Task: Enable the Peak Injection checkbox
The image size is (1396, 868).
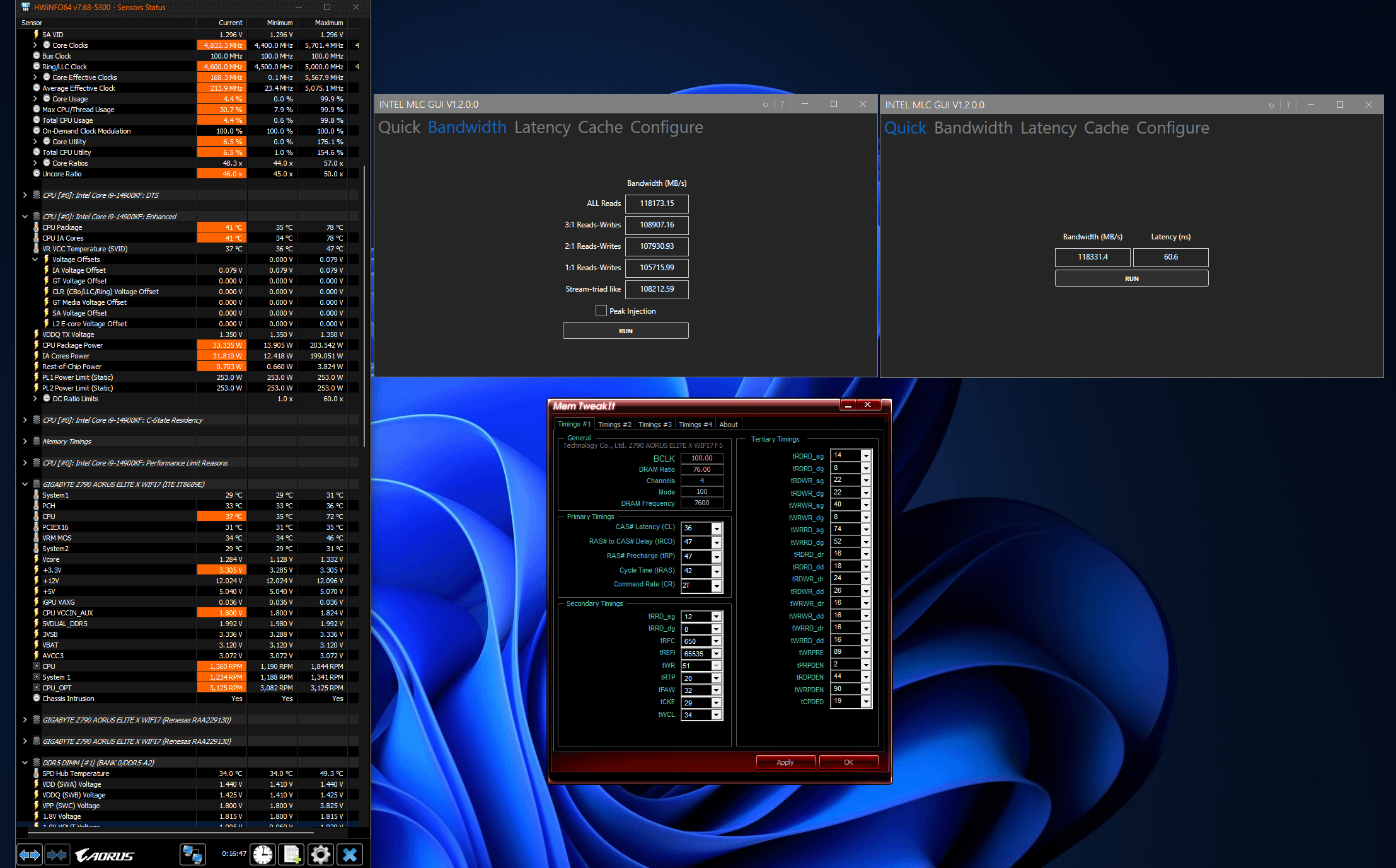Action: [x=601, y=311]
